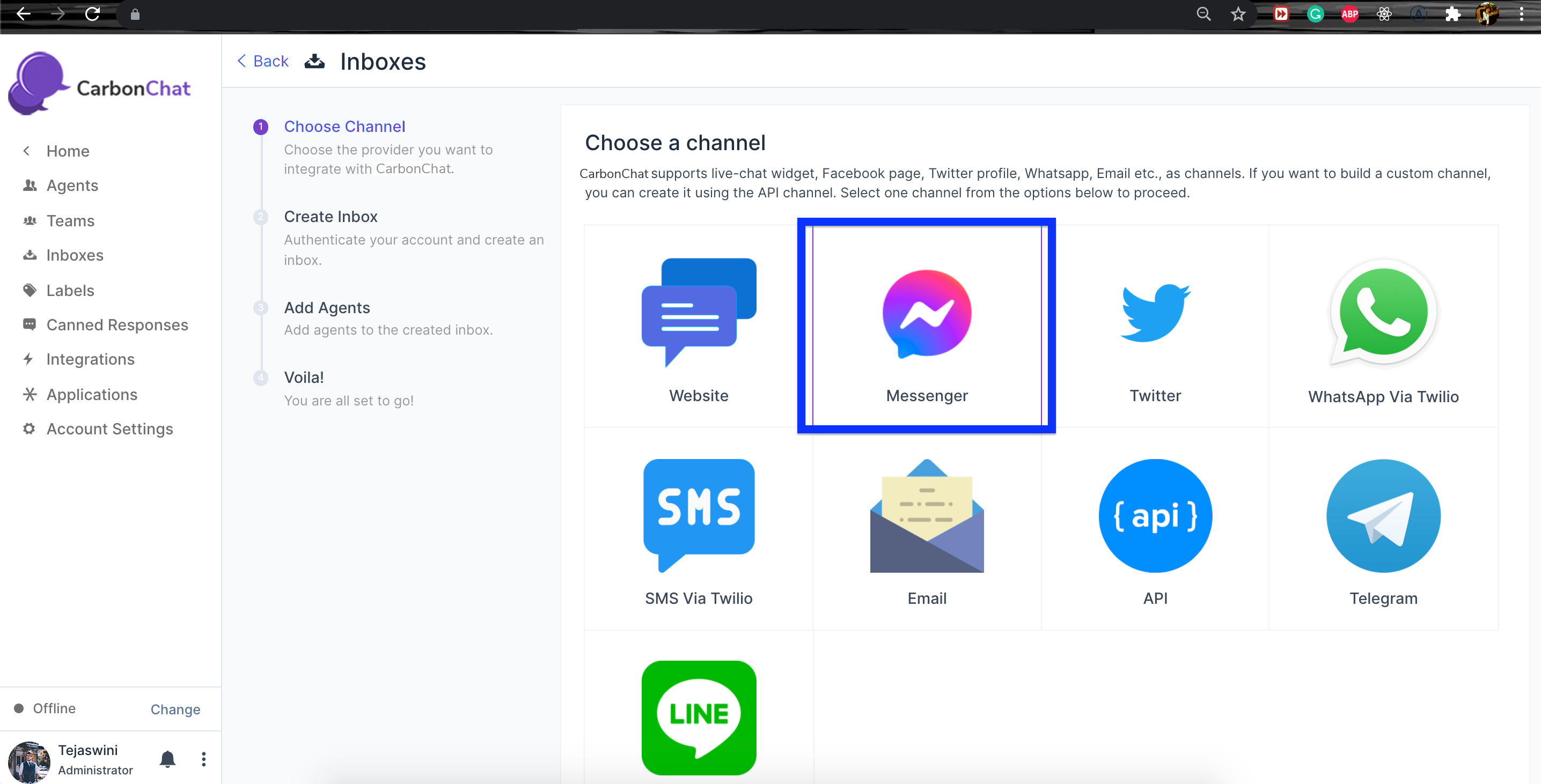Open Account Settings
The width and height of the screenshot is (1541, 784).
pyautogui.click(x=109, y=429)
